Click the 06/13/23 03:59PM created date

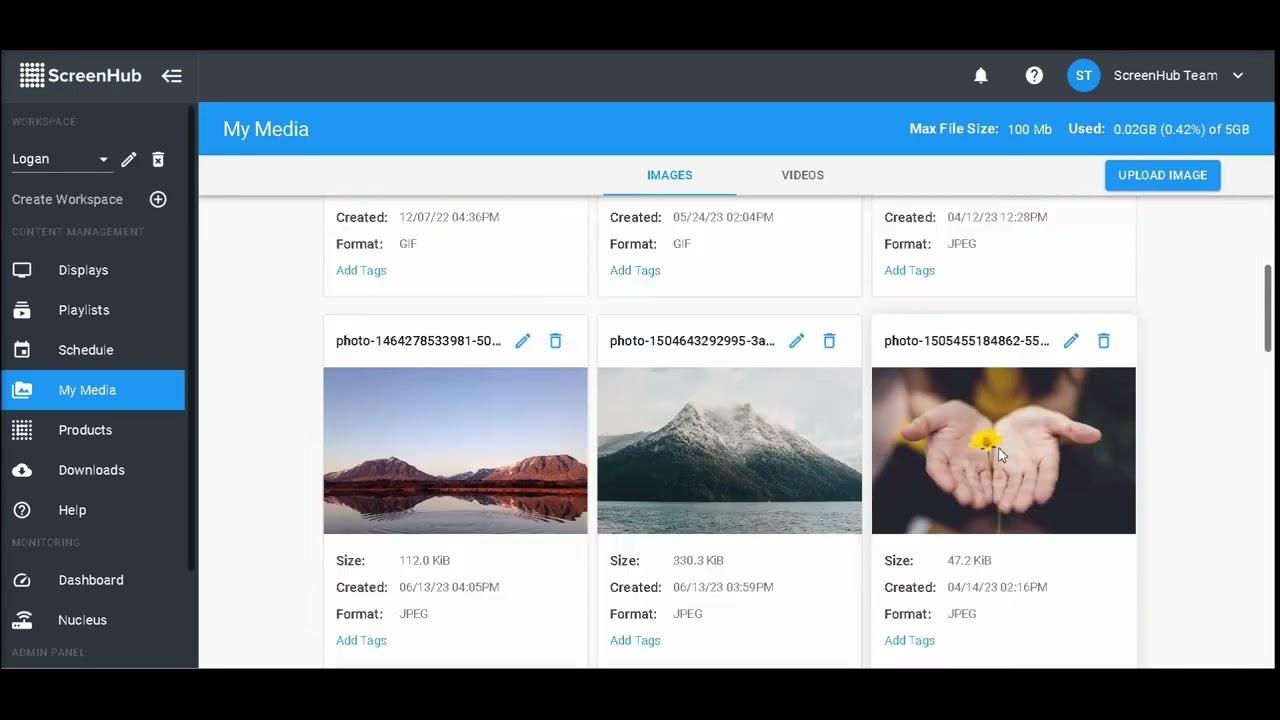pyautogui.click(x=723, y=587)
